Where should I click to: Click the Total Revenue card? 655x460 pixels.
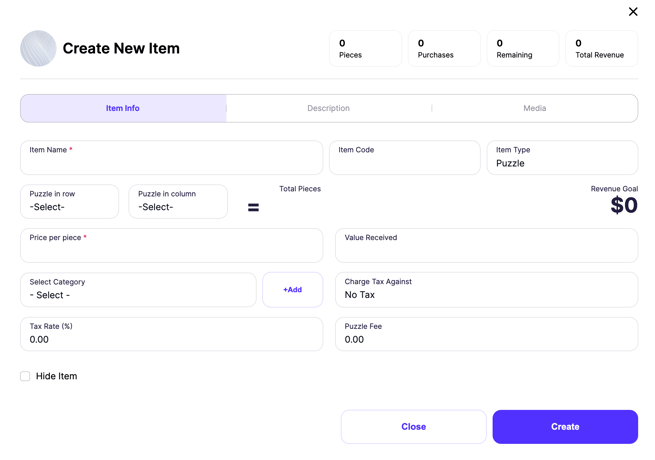tap(602, 48)
